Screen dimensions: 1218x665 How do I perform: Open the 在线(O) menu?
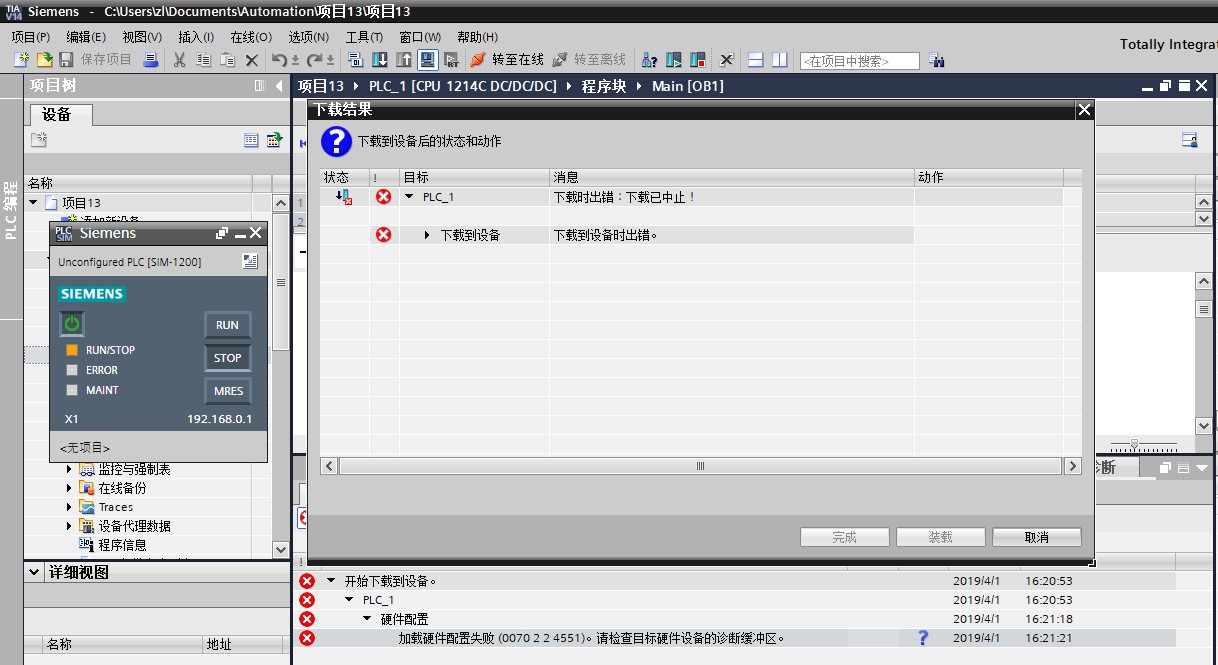[x=250, y=37]
